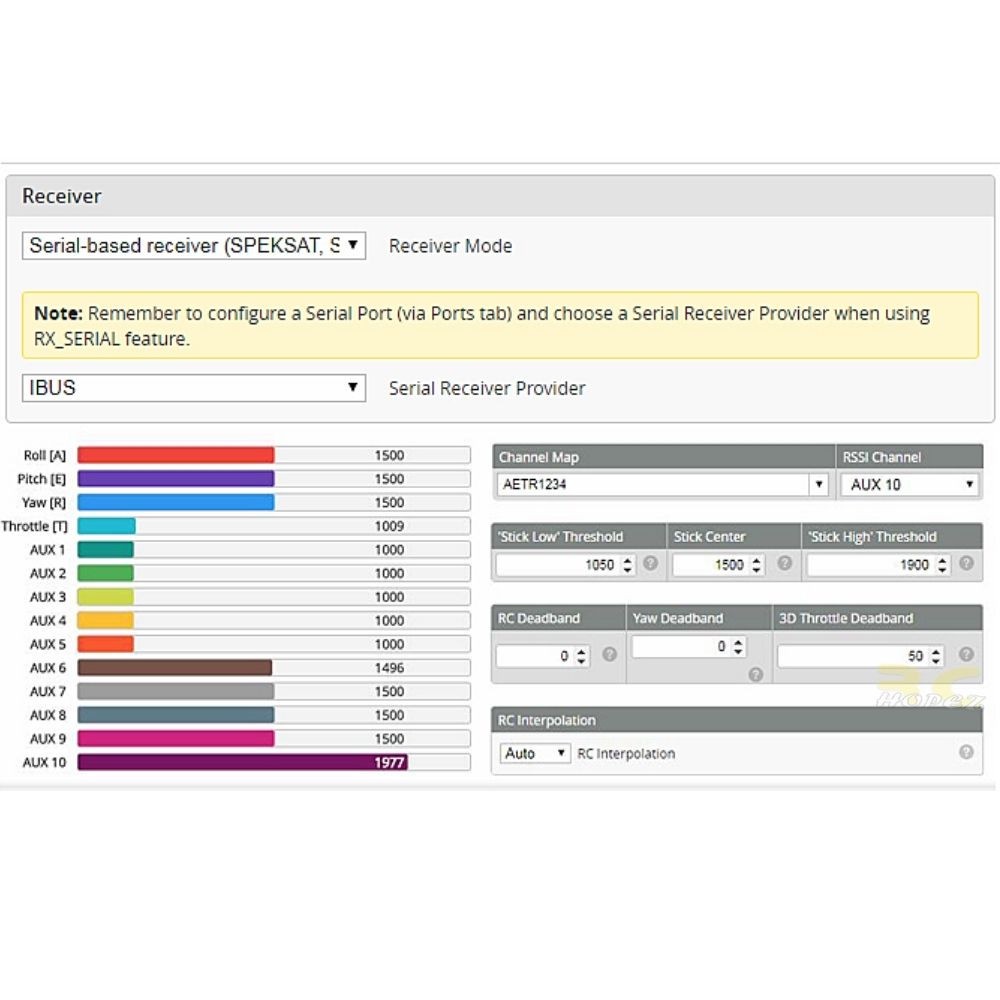Click the 'Stick Low' Threshold value field
The image size is (1000, 1000).
point(557,565)
